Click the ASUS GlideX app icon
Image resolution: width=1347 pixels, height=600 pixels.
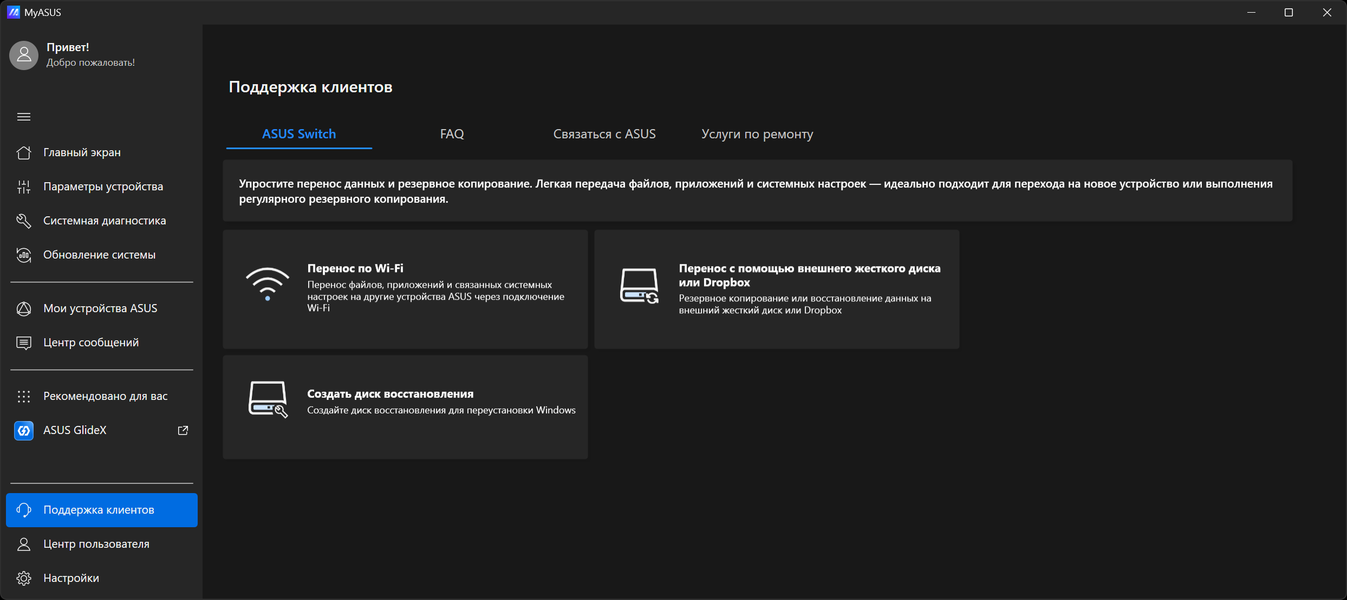pos(24,431)
